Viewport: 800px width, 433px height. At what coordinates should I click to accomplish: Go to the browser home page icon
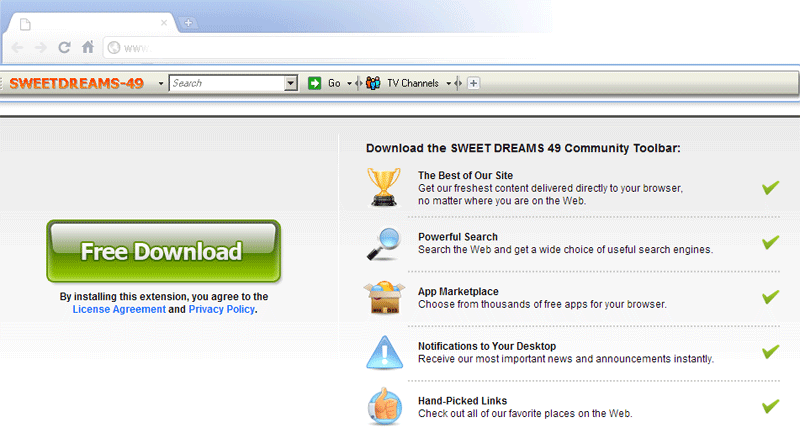(88, 47)
